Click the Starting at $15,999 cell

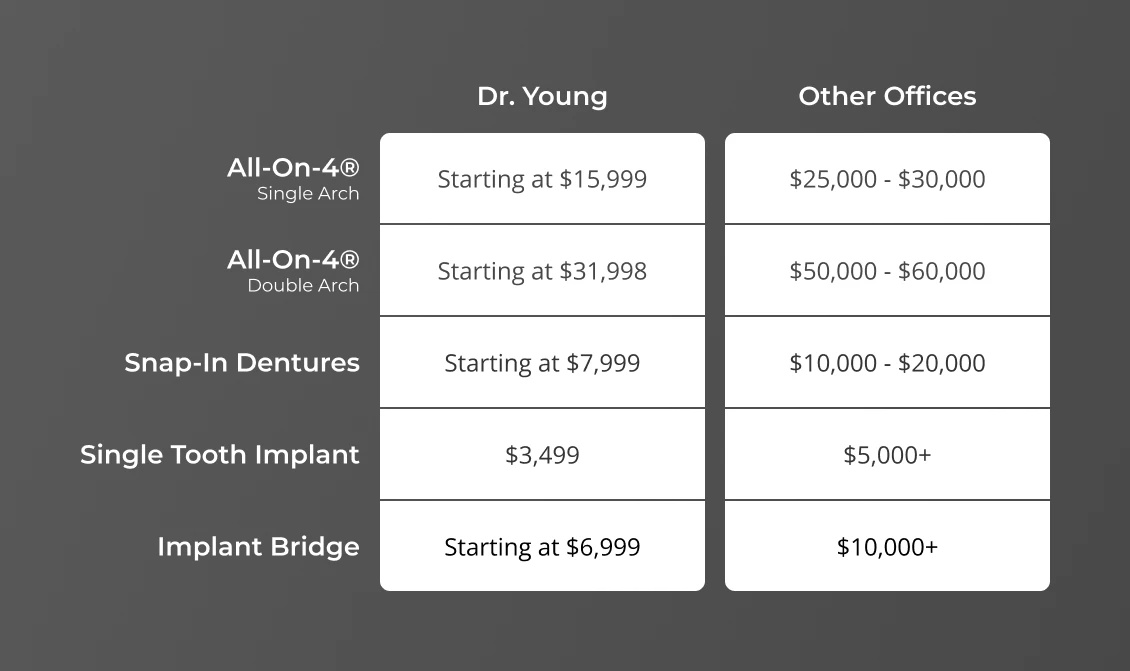coord(542,180)
